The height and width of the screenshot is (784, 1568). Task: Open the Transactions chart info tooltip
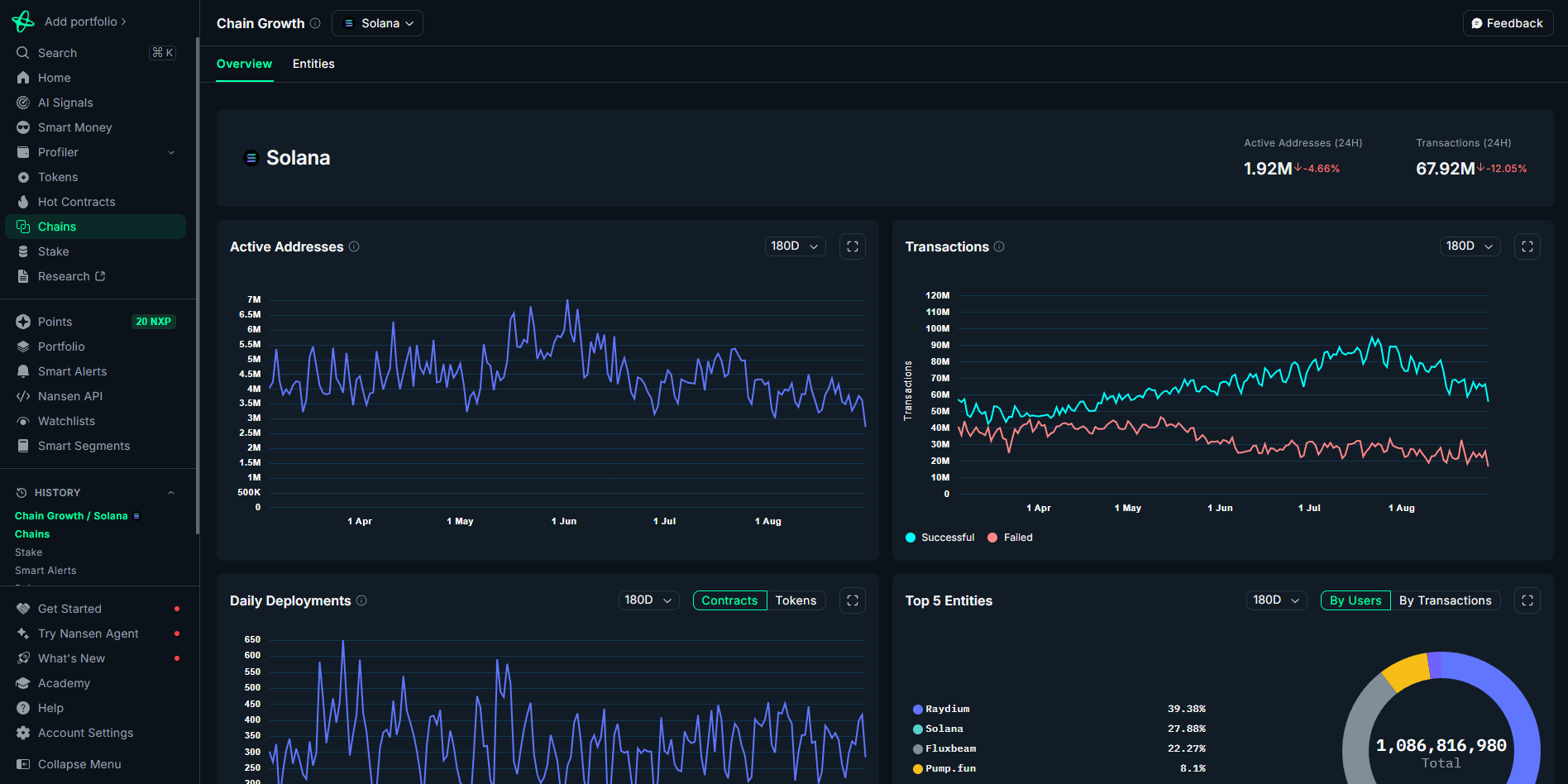[x=999, y=246]
